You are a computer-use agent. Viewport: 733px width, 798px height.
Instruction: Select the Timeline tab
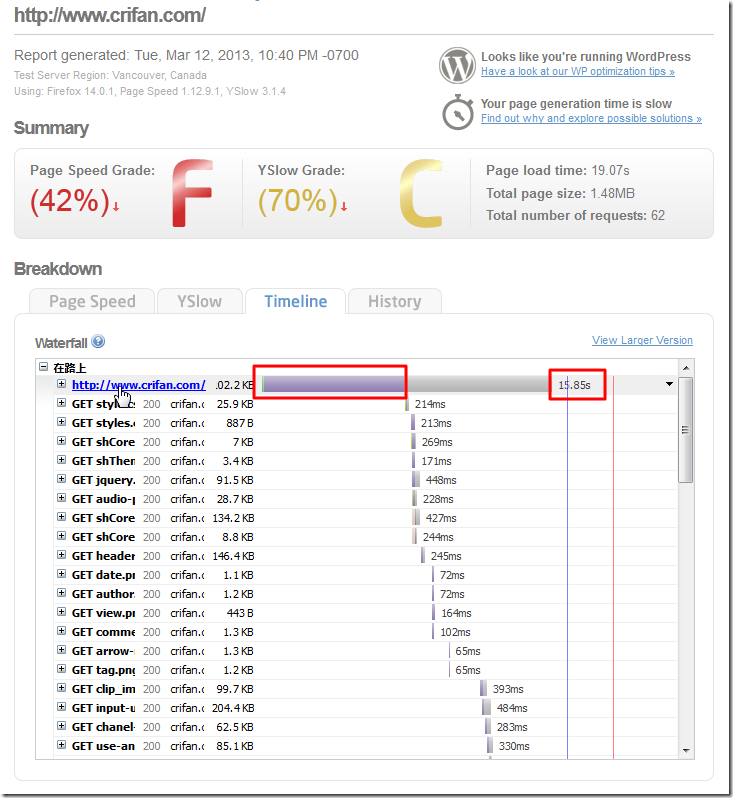tap(296, 301)
